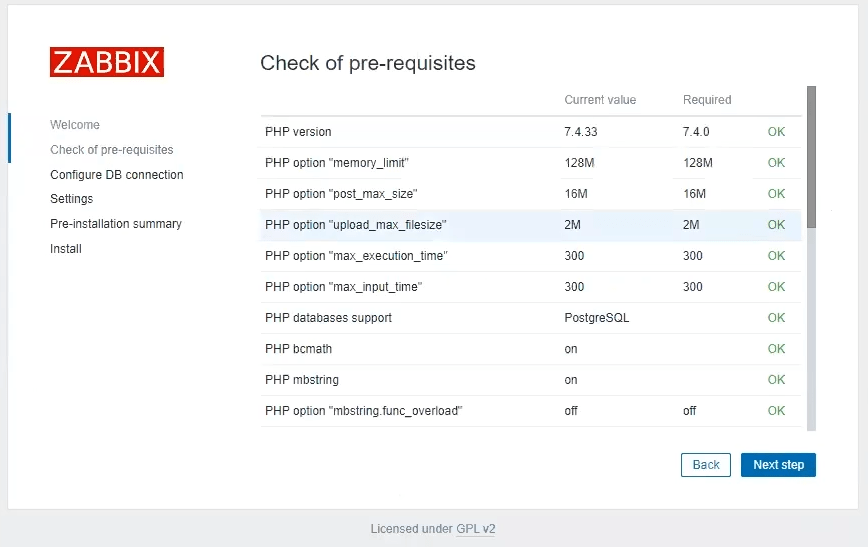868x547 pixels.
Task: Select Check of pre-requisites step
Action: 112,150
